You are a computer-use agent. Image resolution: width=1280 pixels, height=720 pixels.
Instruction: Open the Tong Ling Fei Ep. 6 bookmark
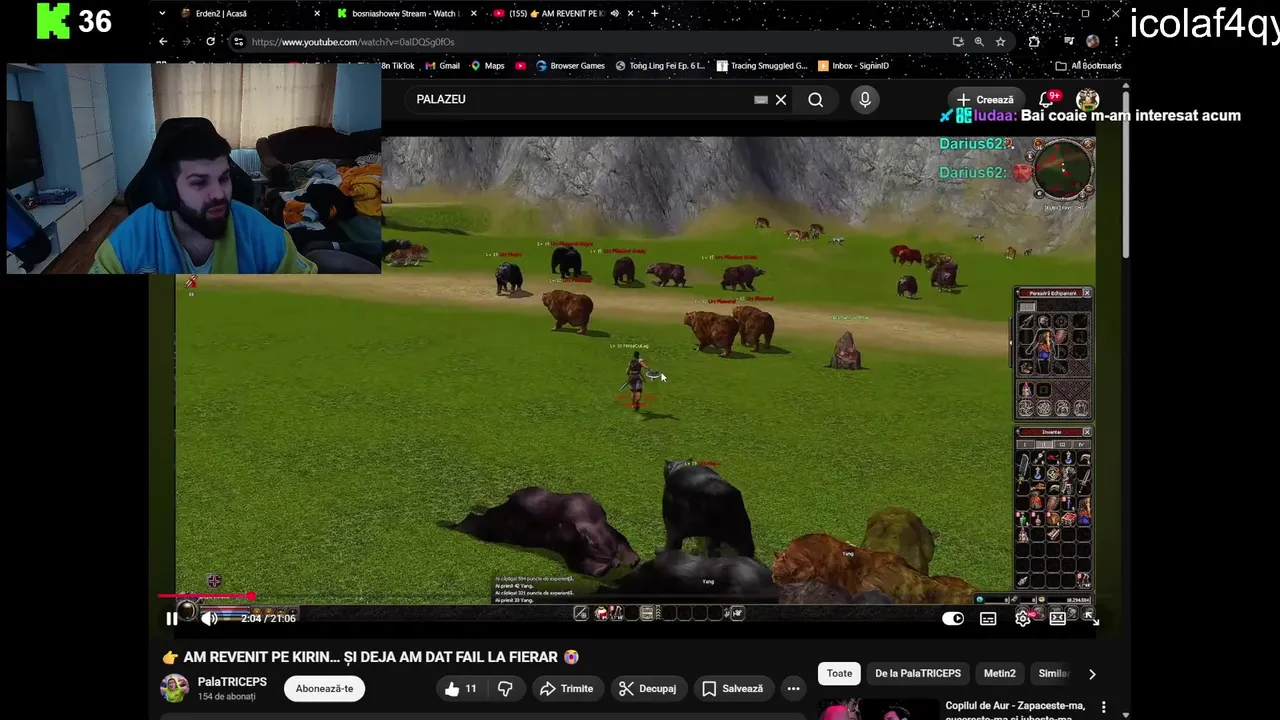[x=660, y=66]
